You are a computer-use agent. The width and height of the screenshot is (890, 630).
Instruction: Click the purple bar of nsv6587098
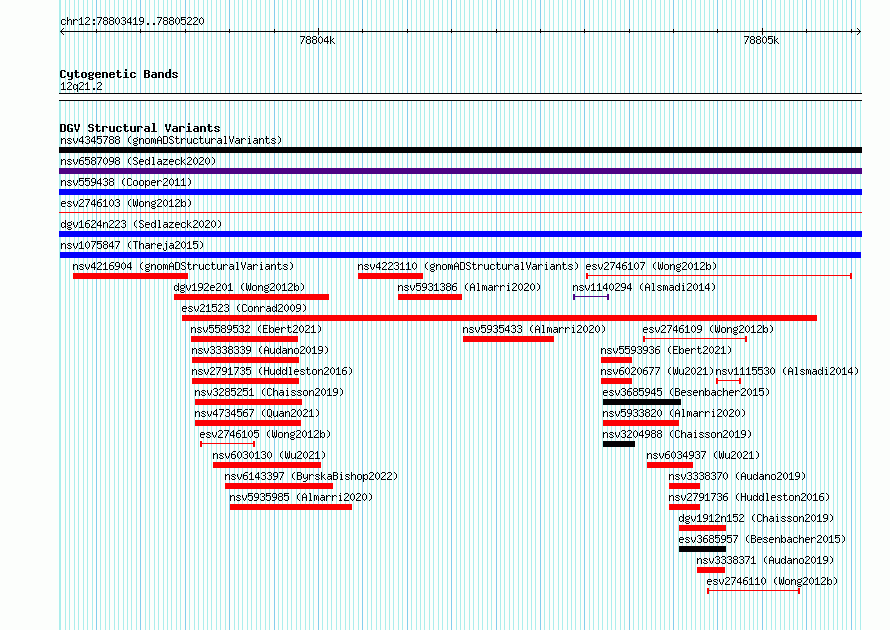(460, 171)
